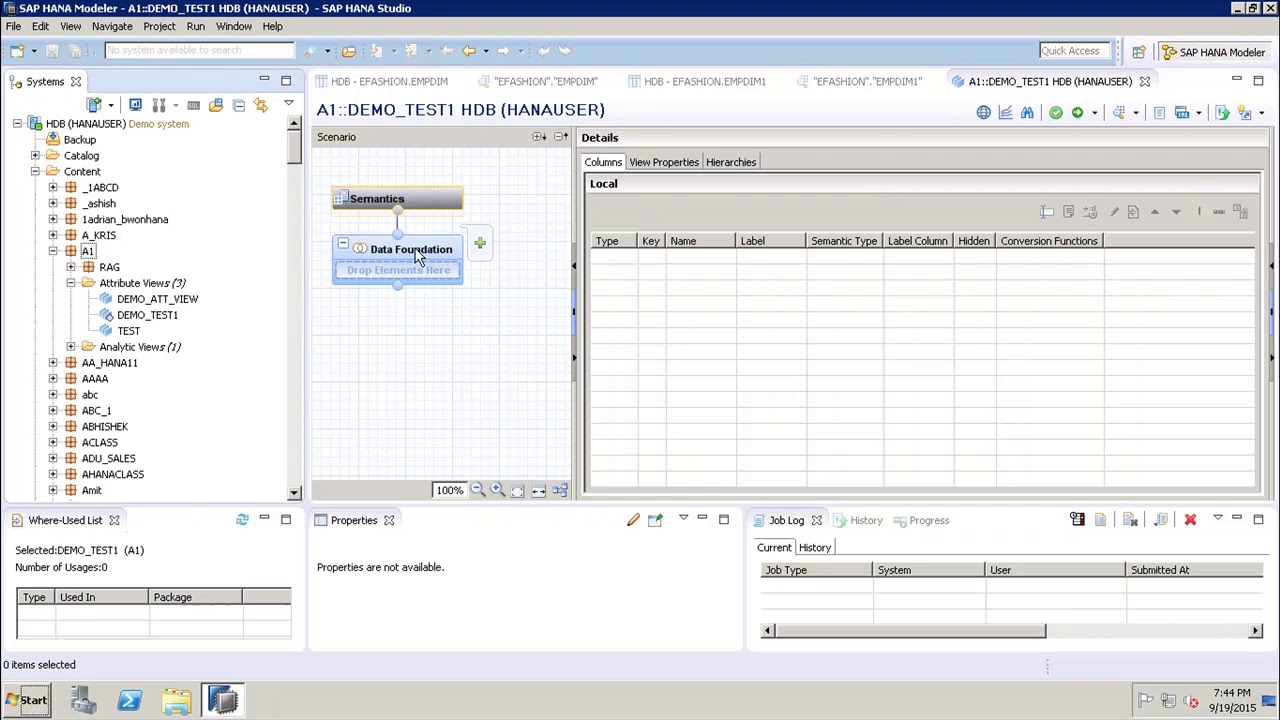Image resolution: width=1280 pixels, height=720 pixels.
Task: Click the refresh icon in Where-Used List panel
Action: (x=242, y=520)
